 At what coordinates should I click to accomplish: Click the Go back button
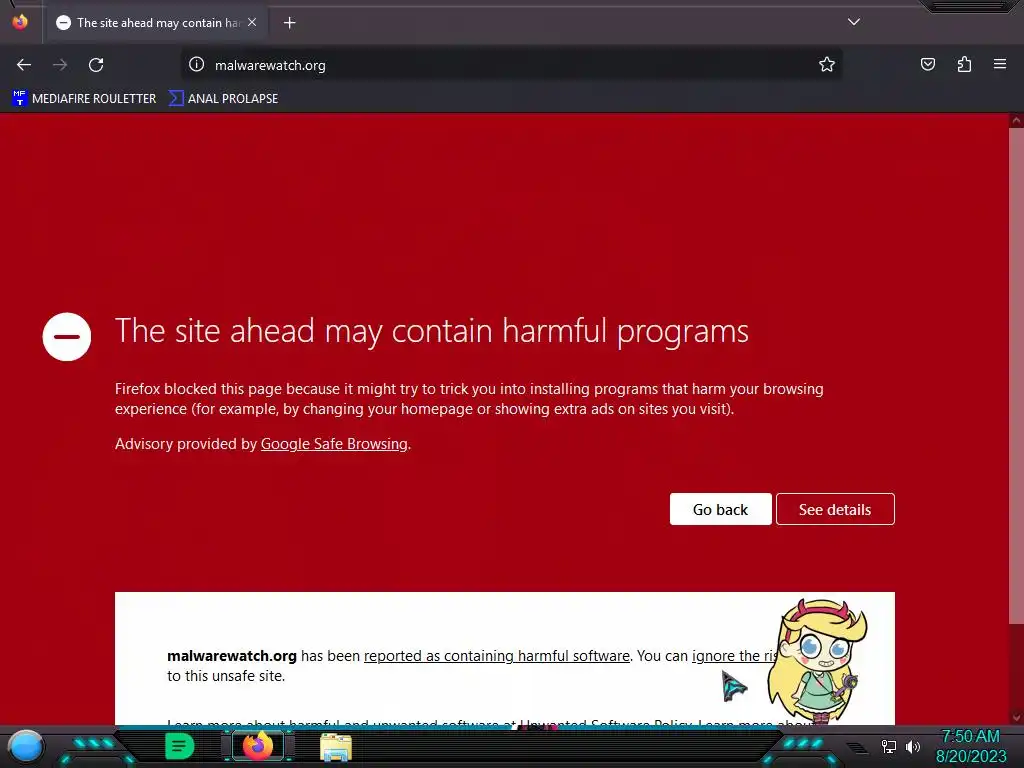pos(720,509)
